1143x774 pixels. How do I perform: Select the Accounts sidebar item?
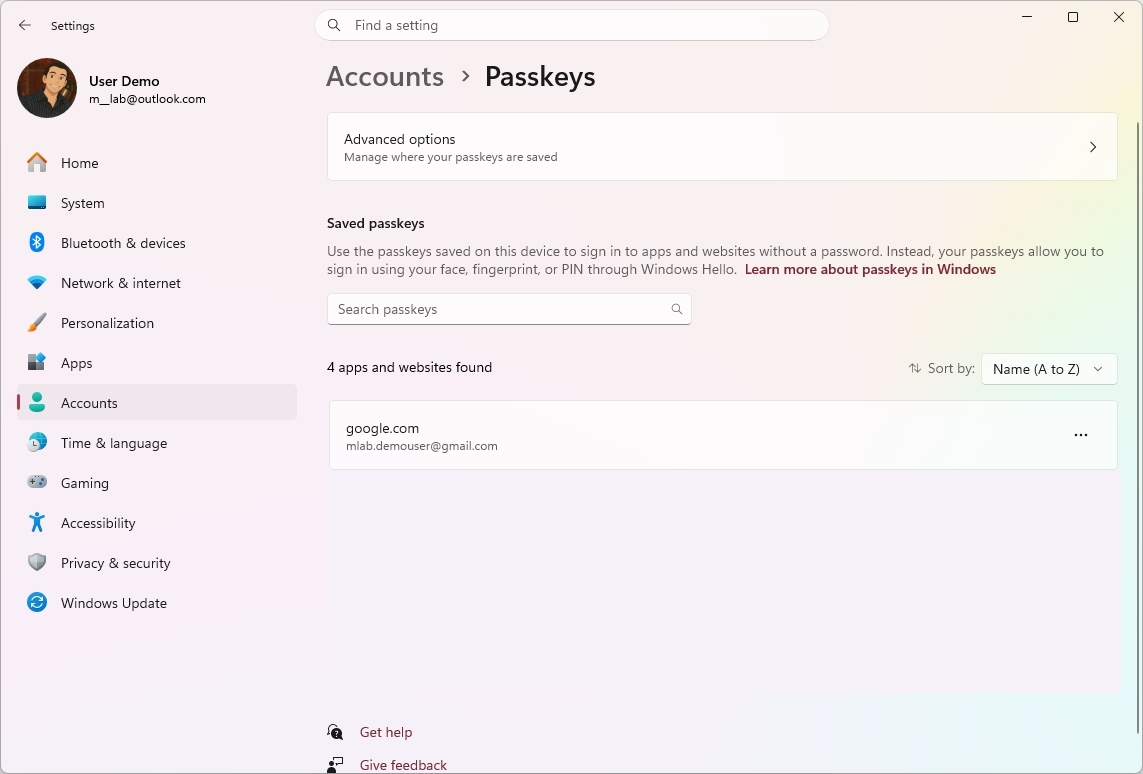pos(89,403)
